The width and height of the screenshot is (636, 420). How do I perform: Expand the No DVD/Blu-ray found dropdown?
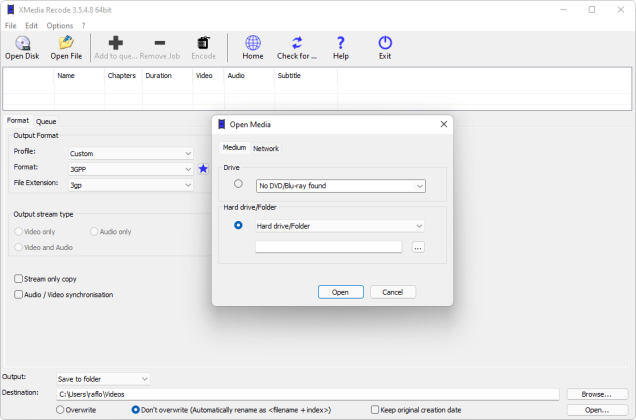tap(341, 185)
